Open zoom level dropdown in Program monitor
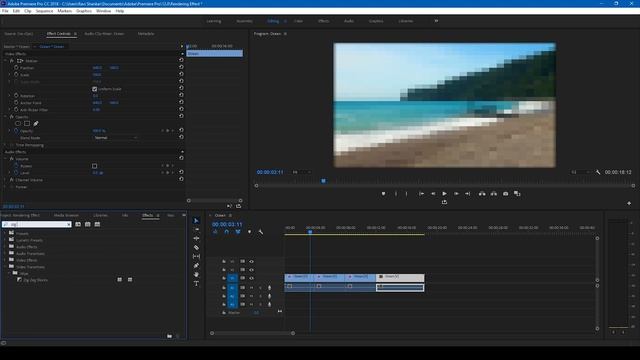 point(301,172)
